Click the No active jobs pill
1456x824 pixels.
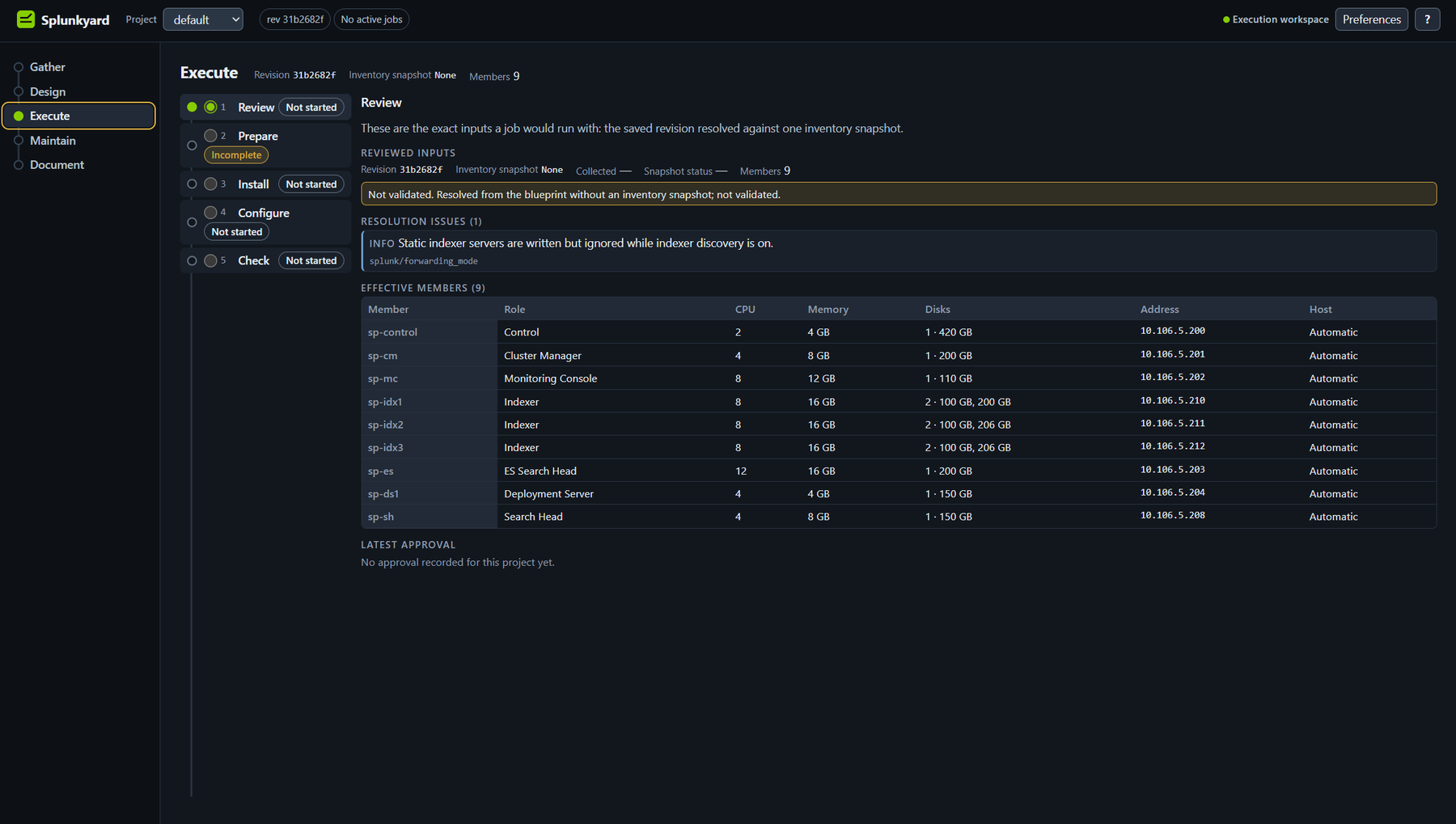click(x=371, y=19)
